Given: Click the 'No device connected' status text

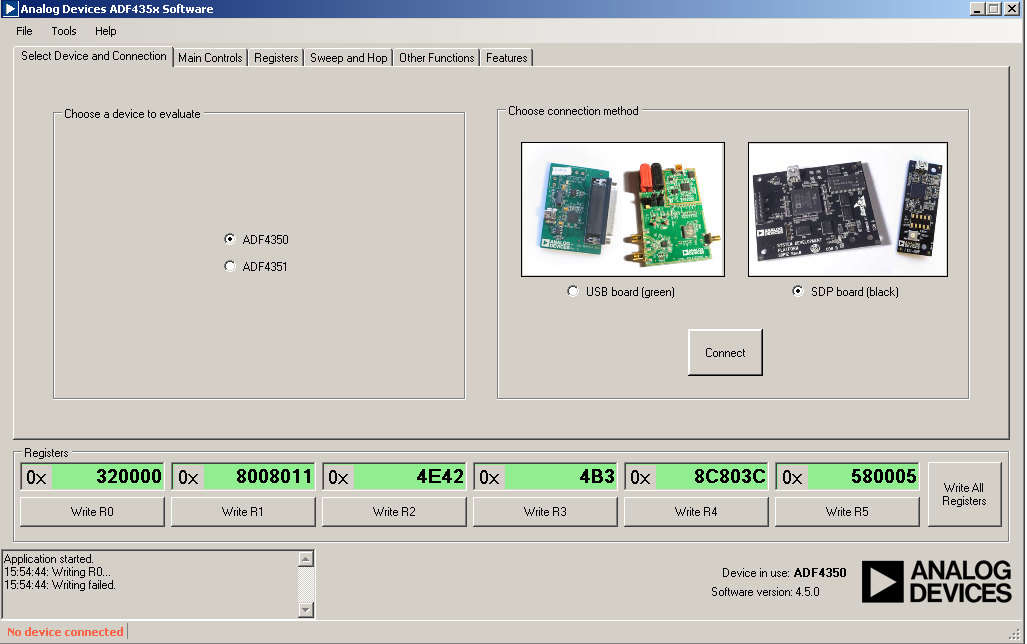Looking at the screenshot, I should pos(65,632).
